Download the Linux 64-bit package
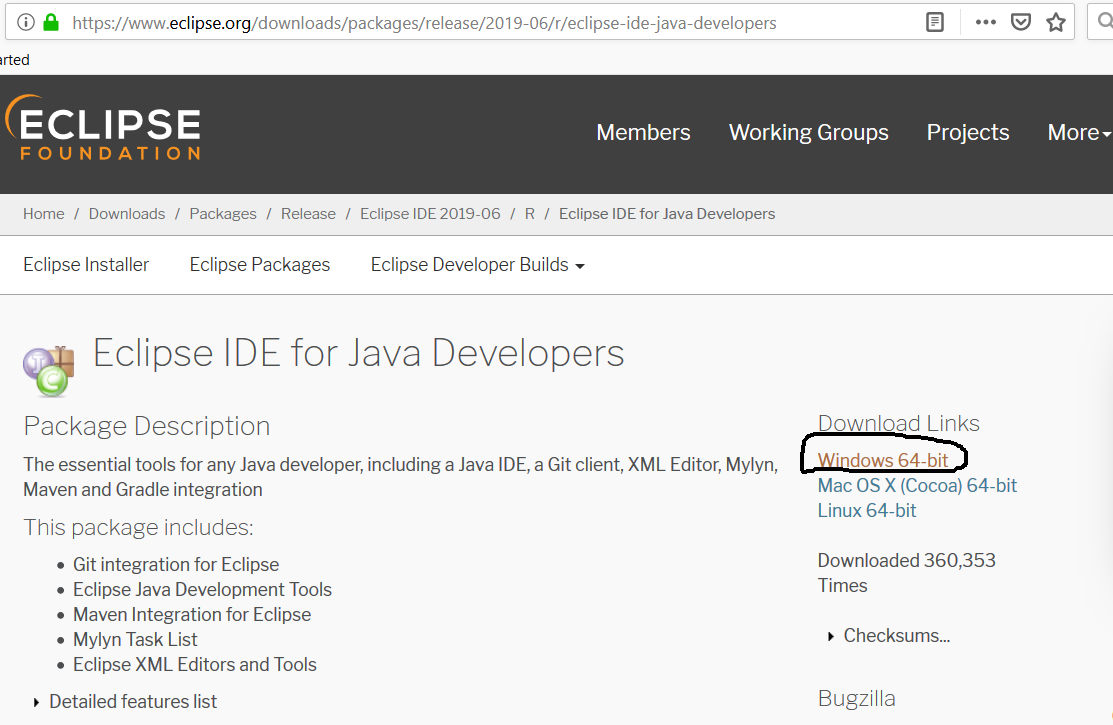Viewport: 1113px width, 725px height. [x=867, y=511]
